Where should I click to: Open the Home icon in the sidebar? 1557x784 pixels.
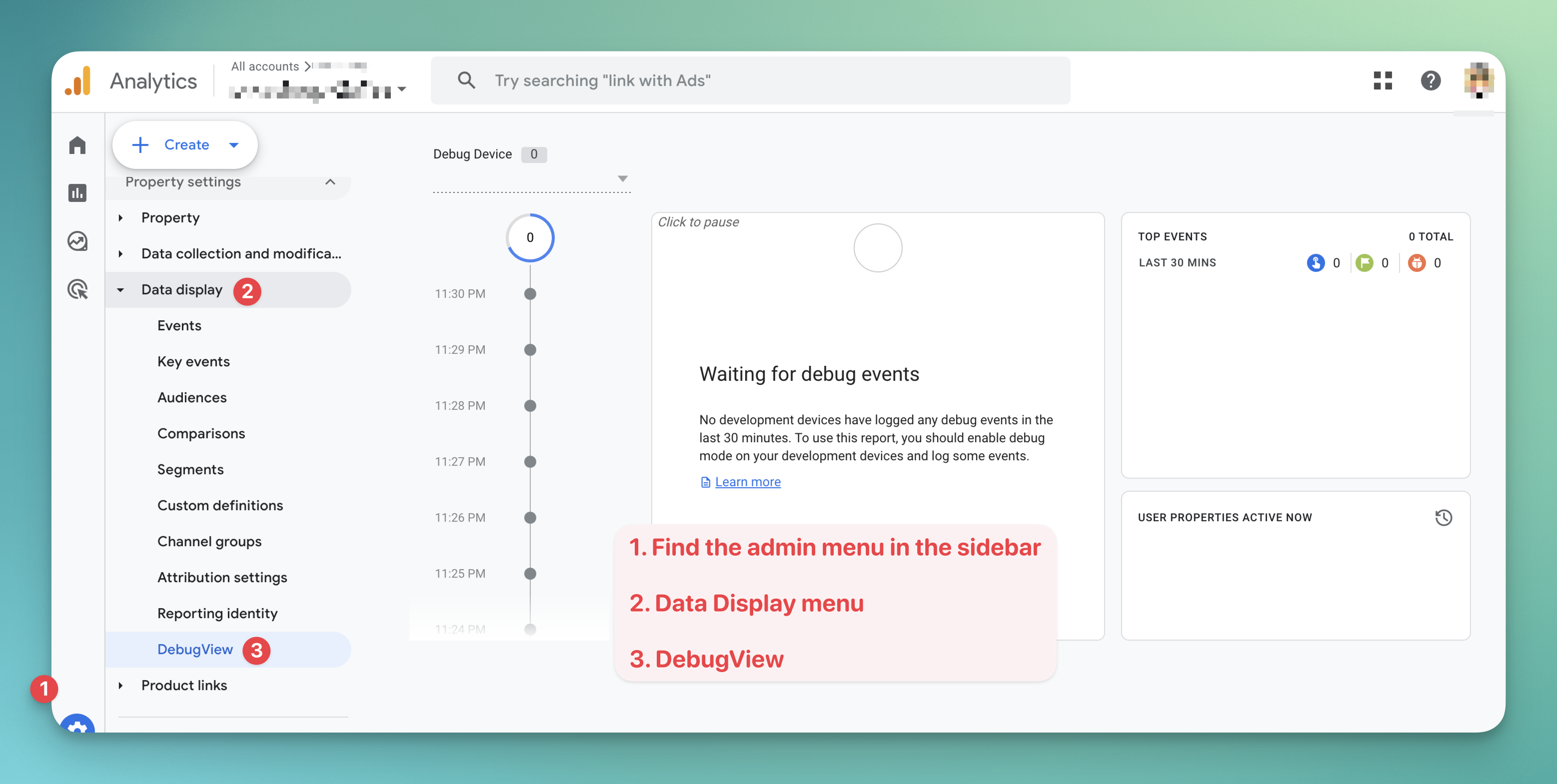click(x=77, y=145)
